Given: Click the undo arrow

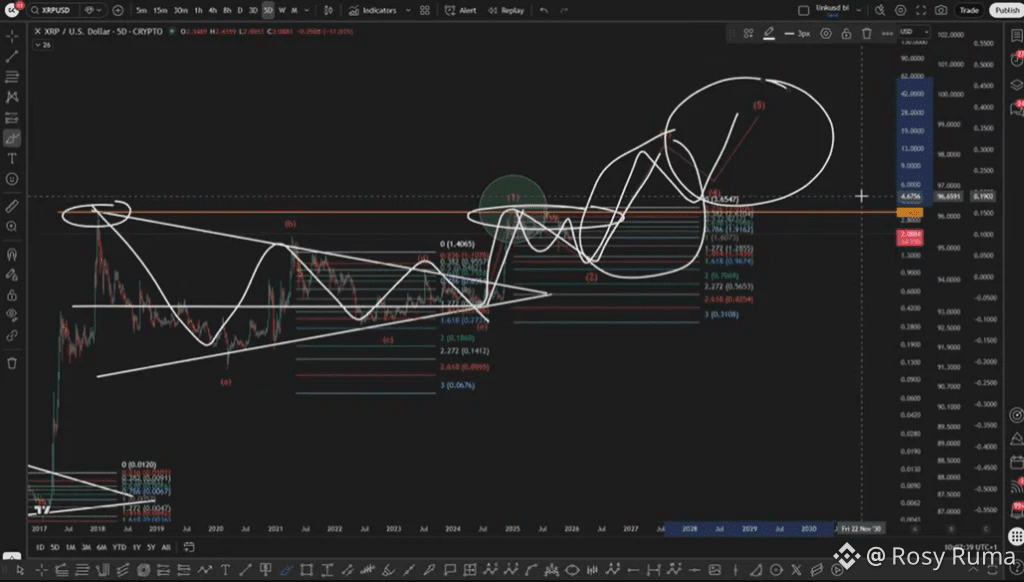Looking at the screenshot, I should click(x=543, y=10).
